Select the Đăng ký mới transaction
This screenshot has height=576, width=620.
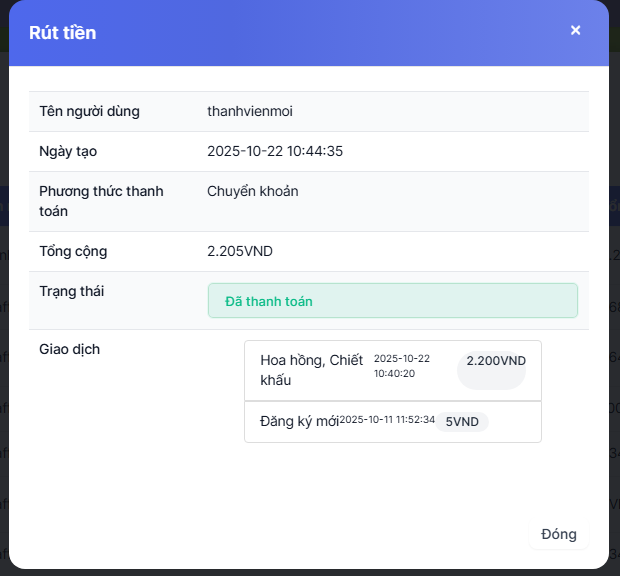pos(299,420)
